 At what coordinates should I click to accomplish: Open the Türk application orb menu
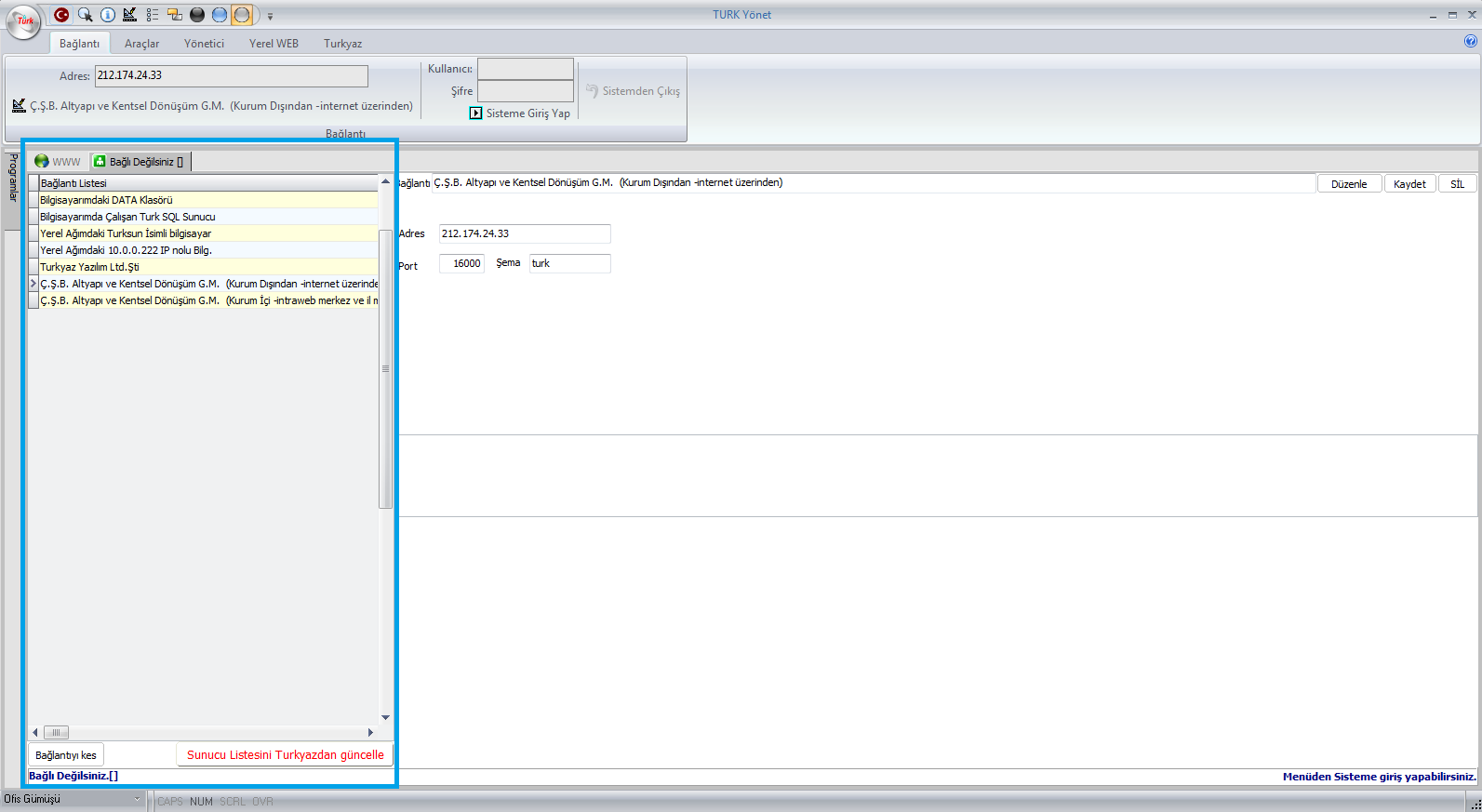(x=24, y=20)
